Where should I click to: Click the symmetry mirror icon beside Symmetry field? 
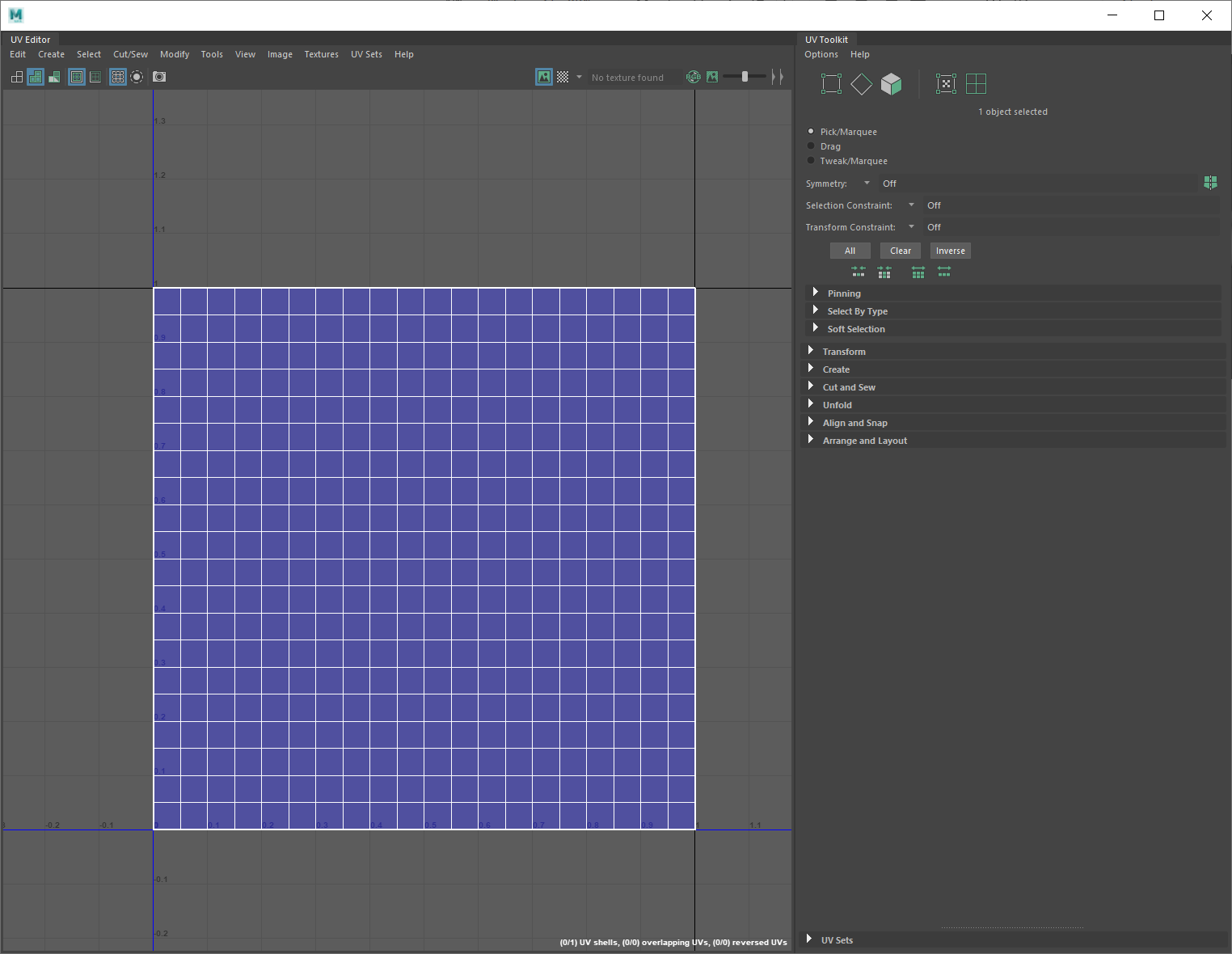click(x=1209, y=184)
